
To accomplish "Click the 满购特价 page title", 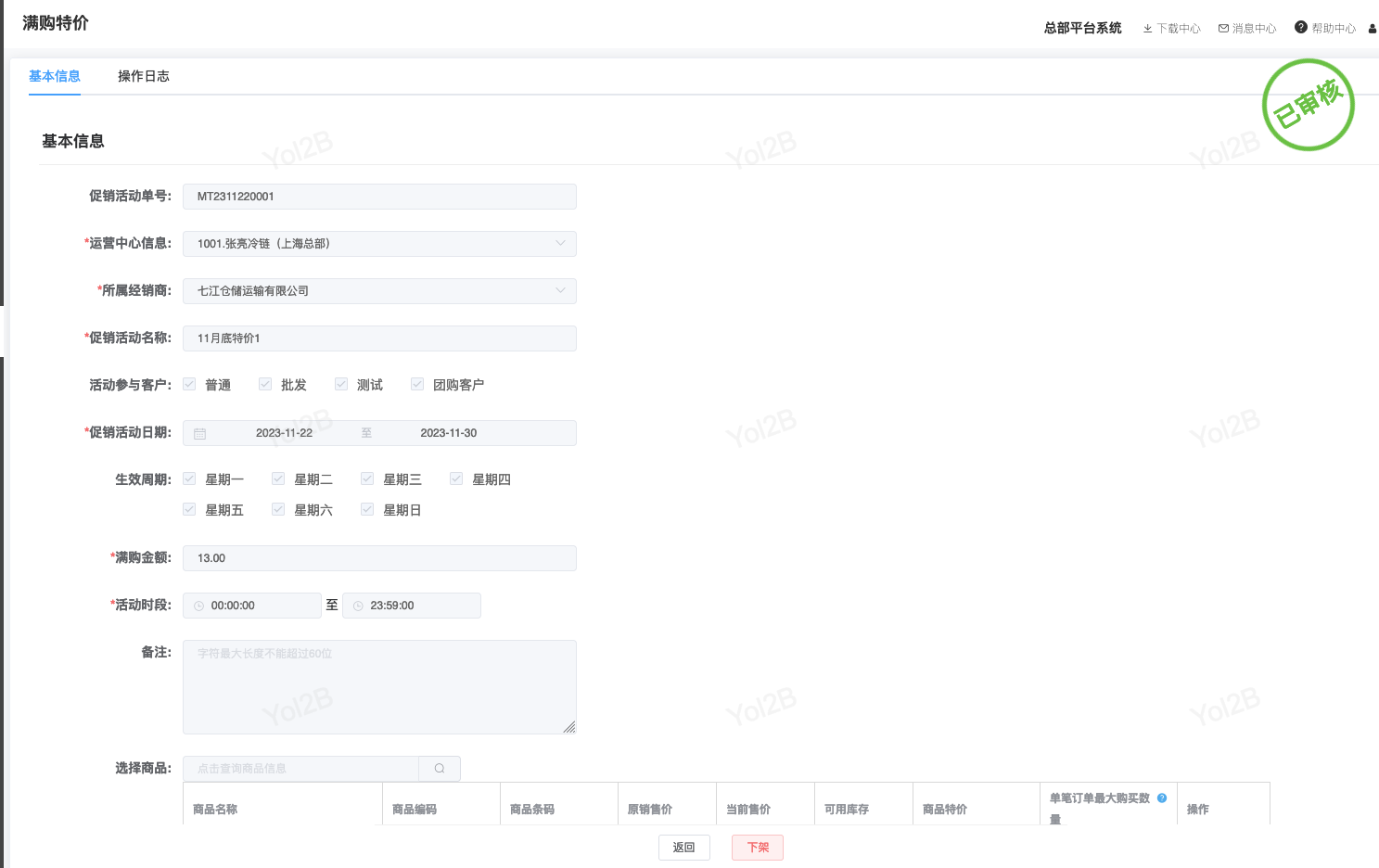I will tap(56, 23).
